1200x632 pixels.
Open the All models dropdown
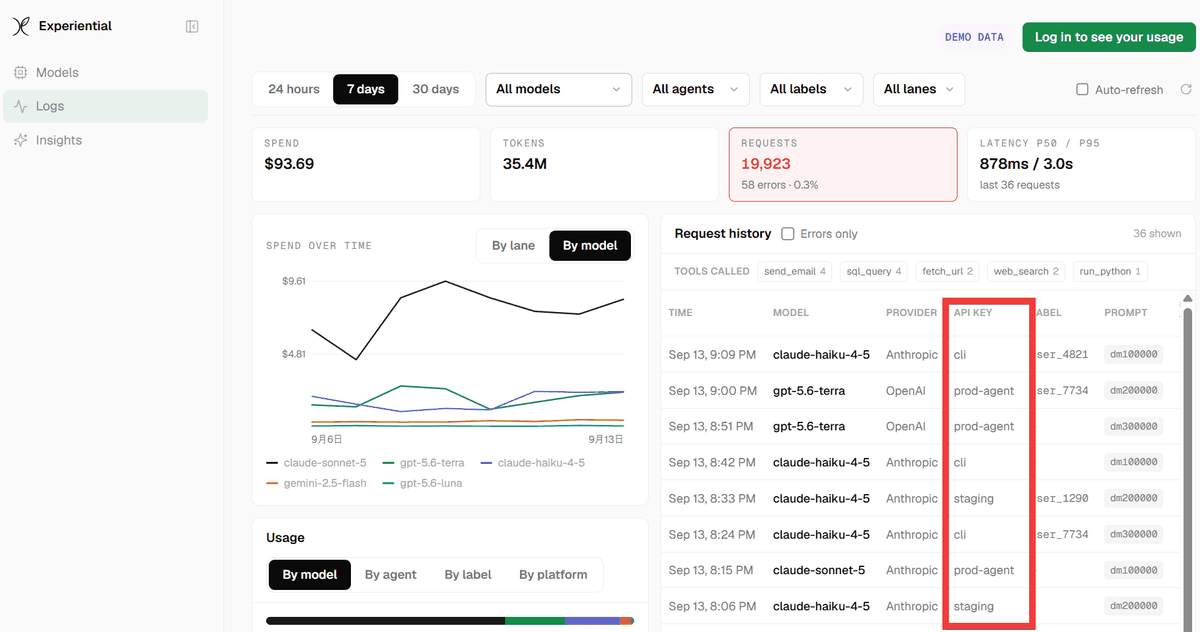click(x=558, y=89)
